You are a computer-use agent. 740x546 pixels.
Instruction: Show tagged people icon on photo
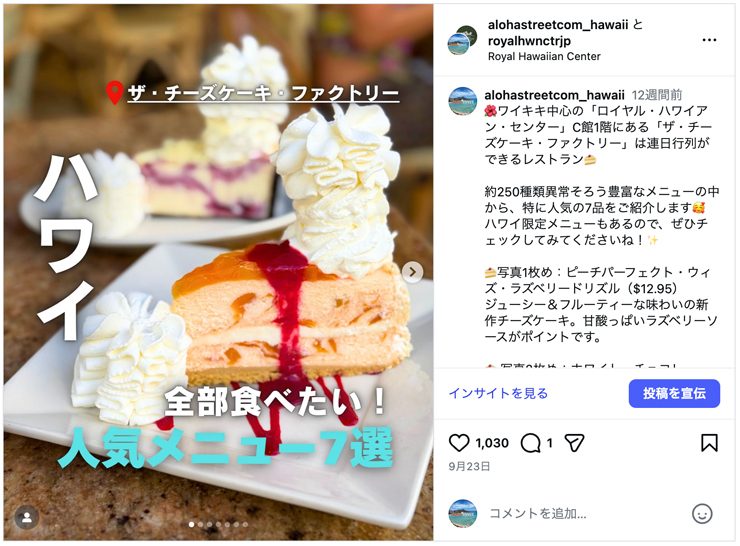tap(27, 517)
